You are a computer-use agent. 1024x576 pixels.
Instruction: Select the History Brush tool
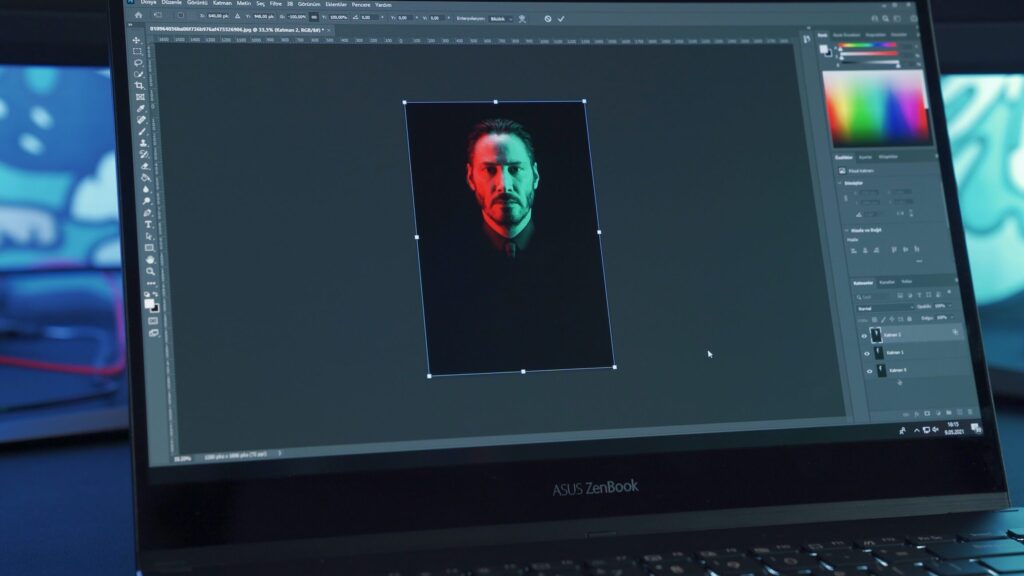(144, 154)
